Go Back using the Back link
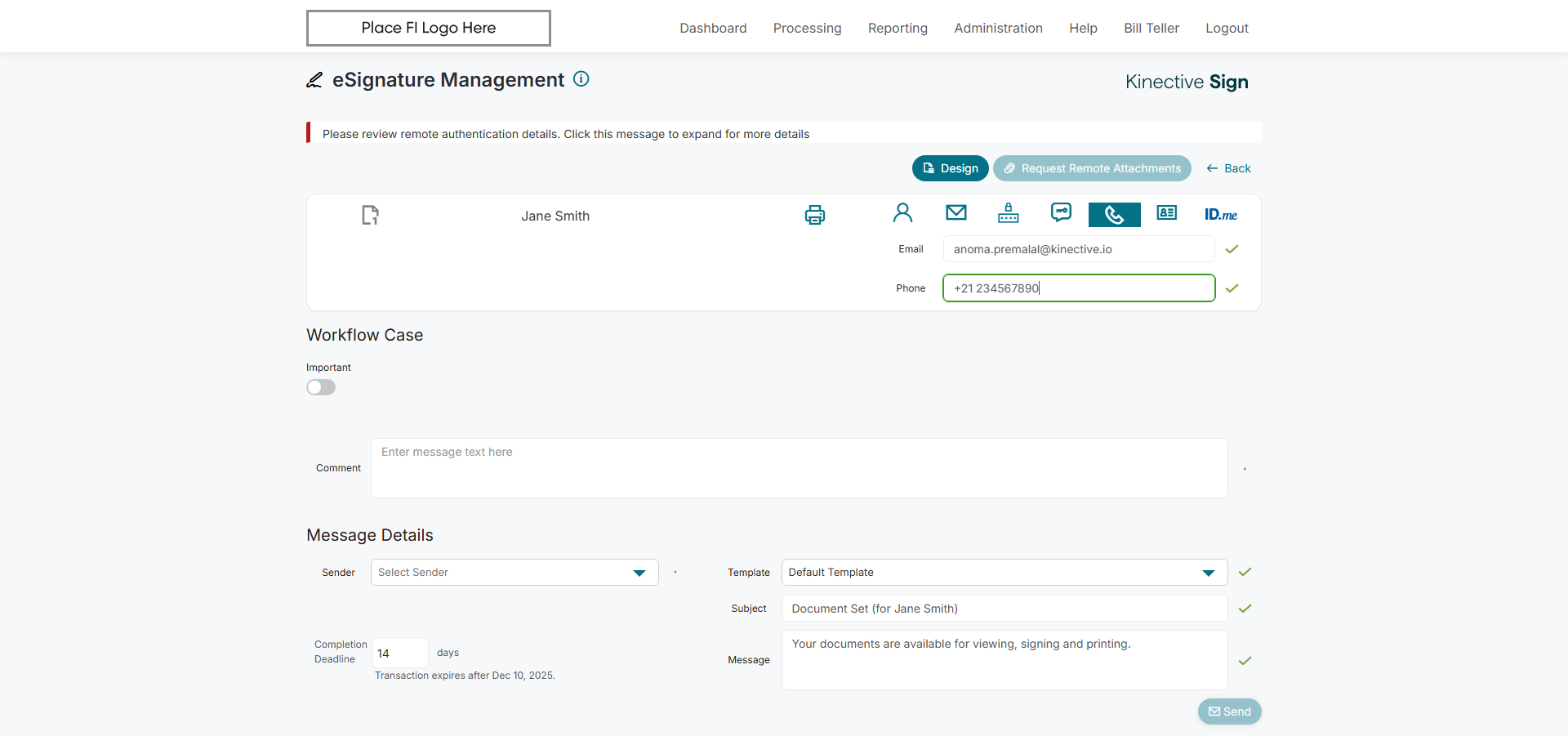Viewport: 1568px width, 736px height. (1229, 168)
